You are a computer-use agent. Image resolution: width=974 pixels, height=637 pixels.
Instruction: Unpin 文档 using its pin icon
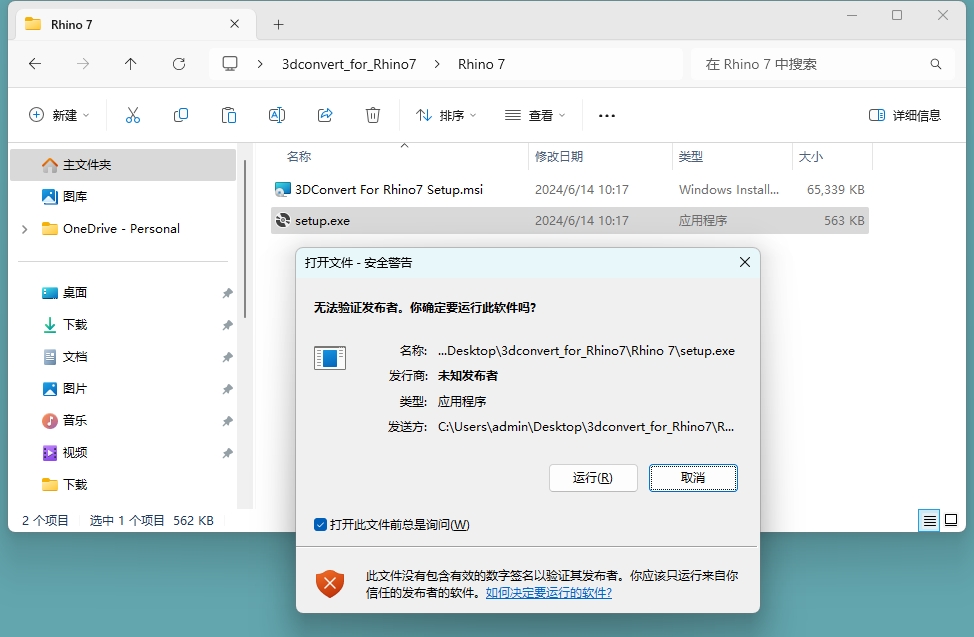point(227,357)
